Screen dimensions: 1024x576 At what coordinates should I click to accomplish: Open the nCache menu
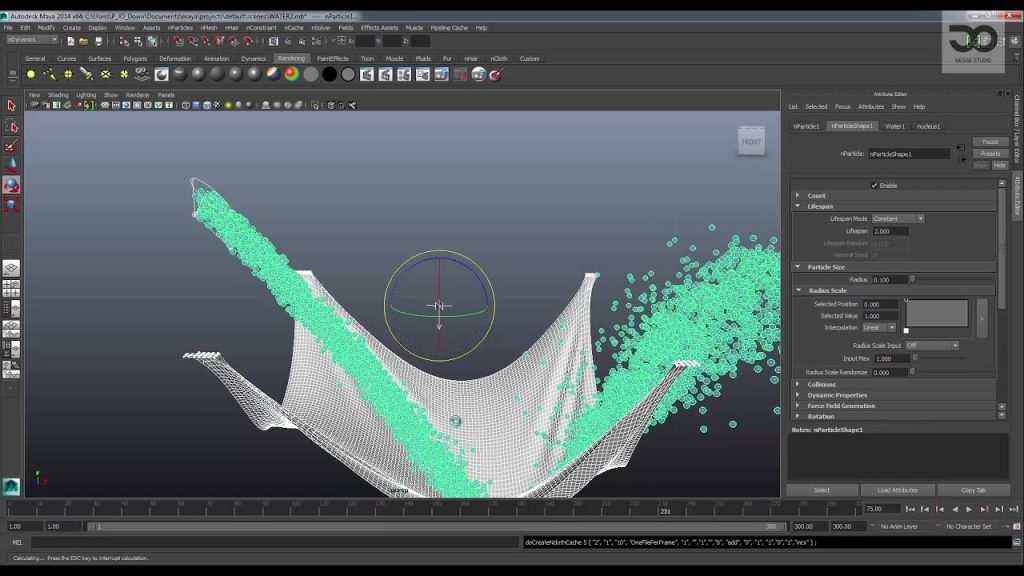(x=294, y=28)
